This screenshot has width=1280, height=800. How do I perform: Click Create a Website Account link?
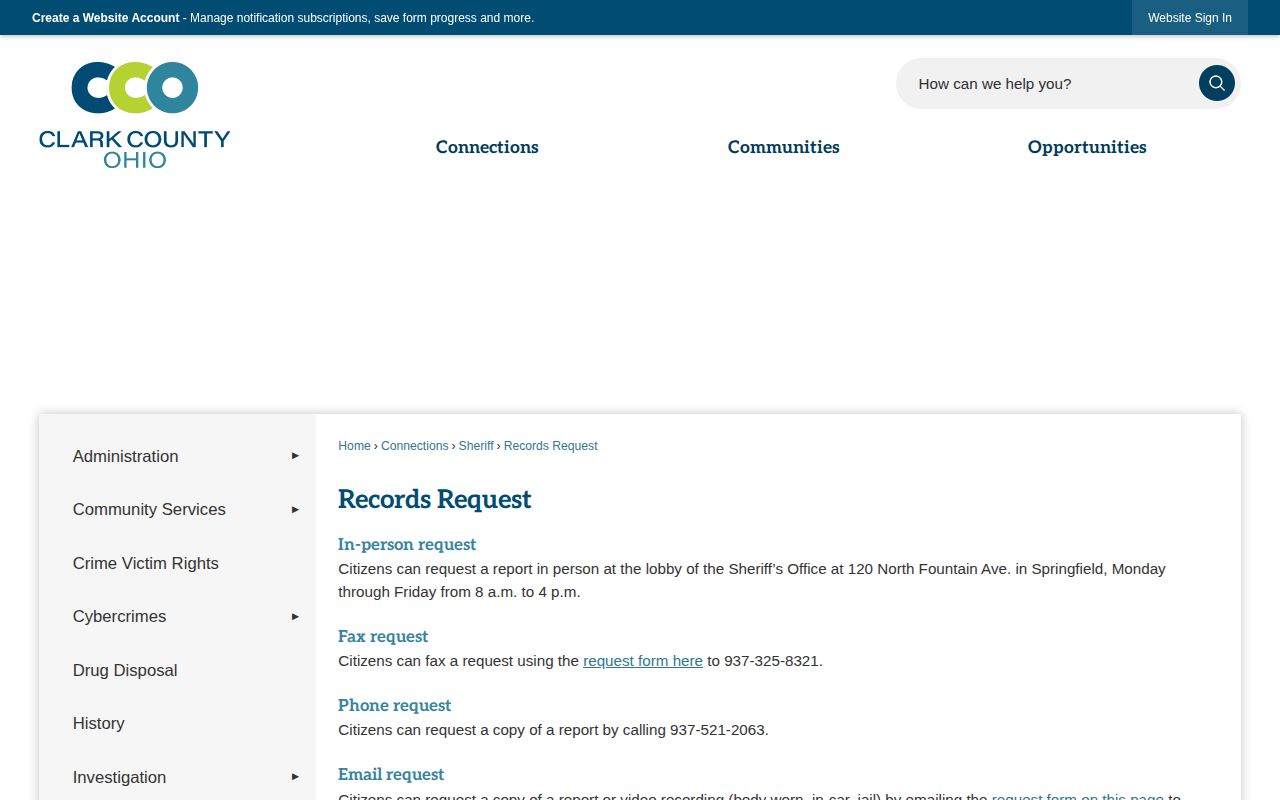(106, 18)
